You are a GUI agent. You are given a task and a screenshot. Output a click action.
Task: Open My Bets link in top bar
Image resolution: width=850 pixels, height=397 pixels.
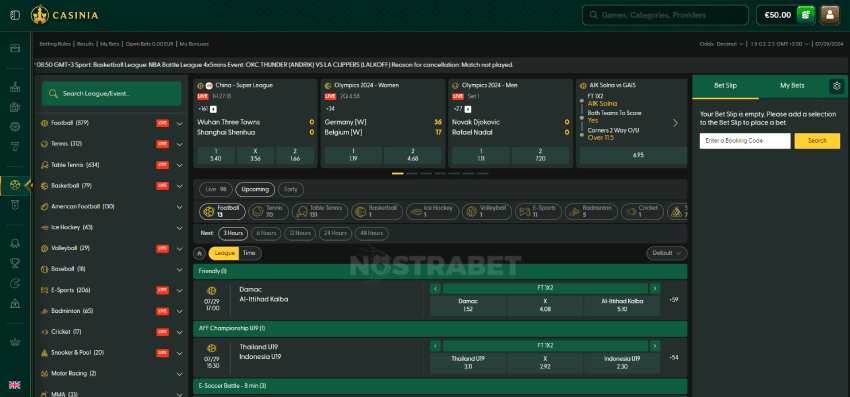(x=110, y=44)
